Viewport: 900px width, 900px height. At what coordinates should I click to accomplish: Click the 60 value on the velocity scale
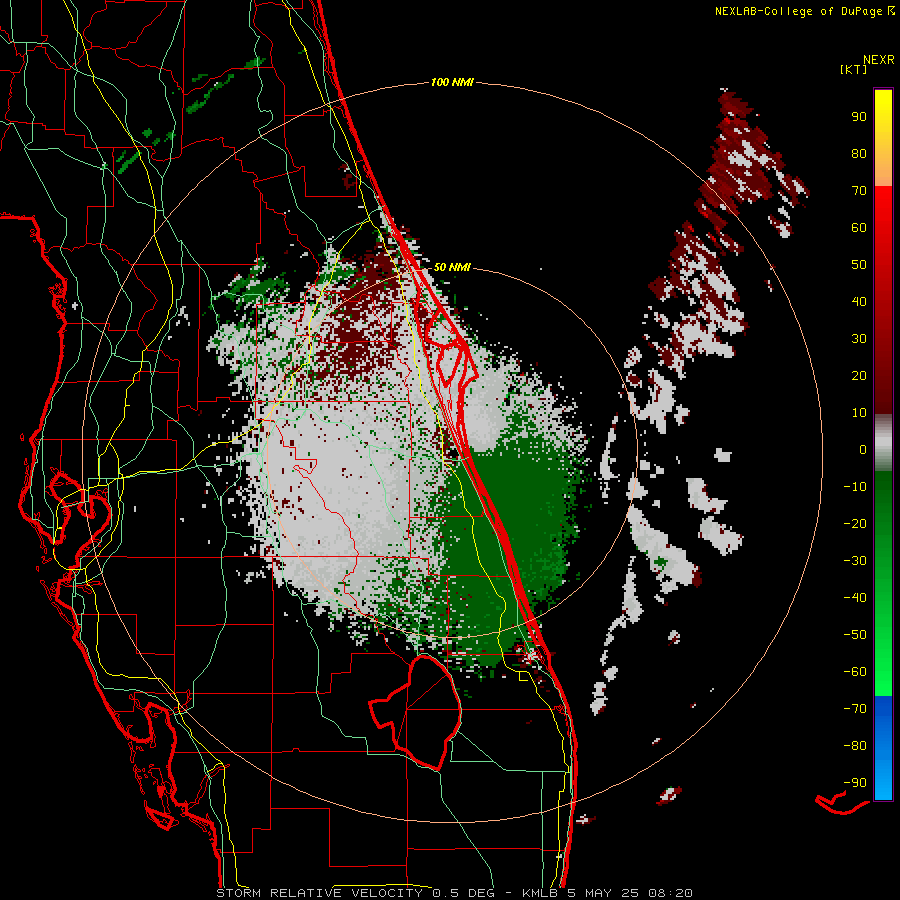pos(859,227)
